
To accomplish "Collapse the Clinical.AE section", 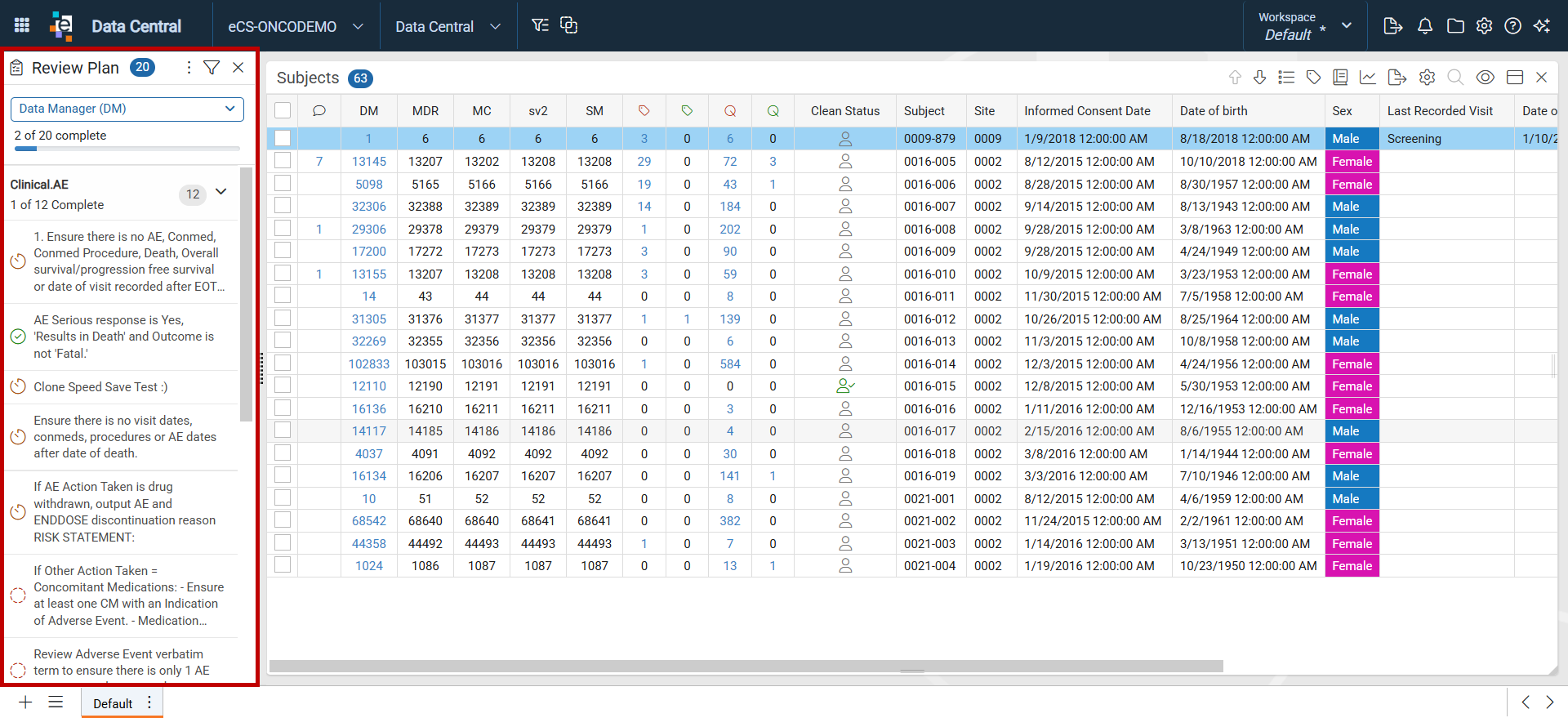I will [221, 192].
